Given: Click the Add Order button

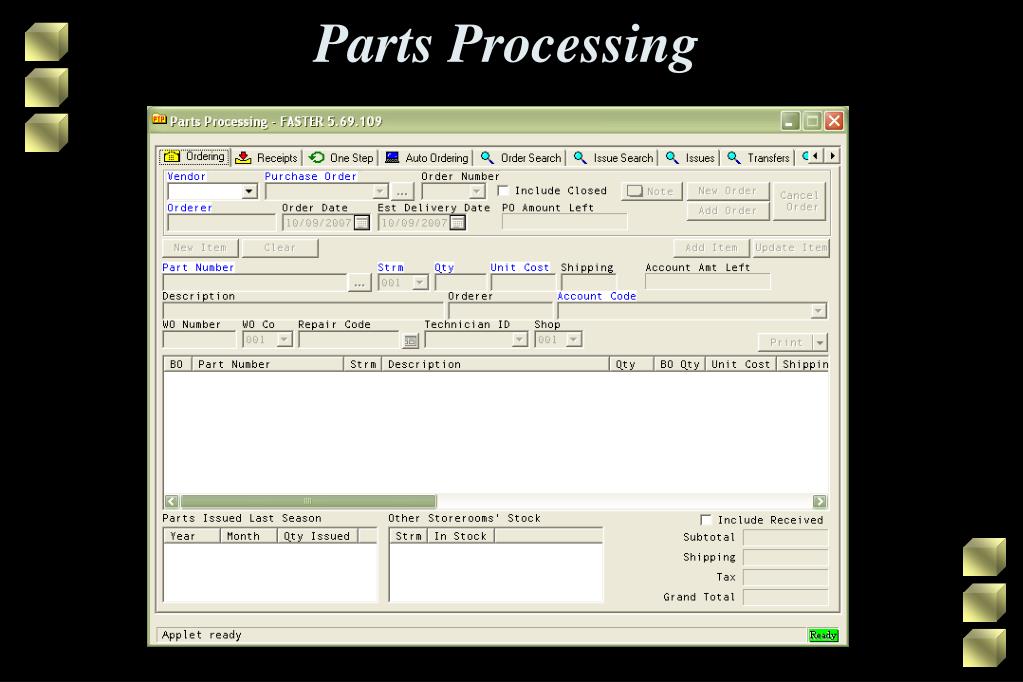Looking at the screenshot, I should pyautogui.click(x=727, y=211).
